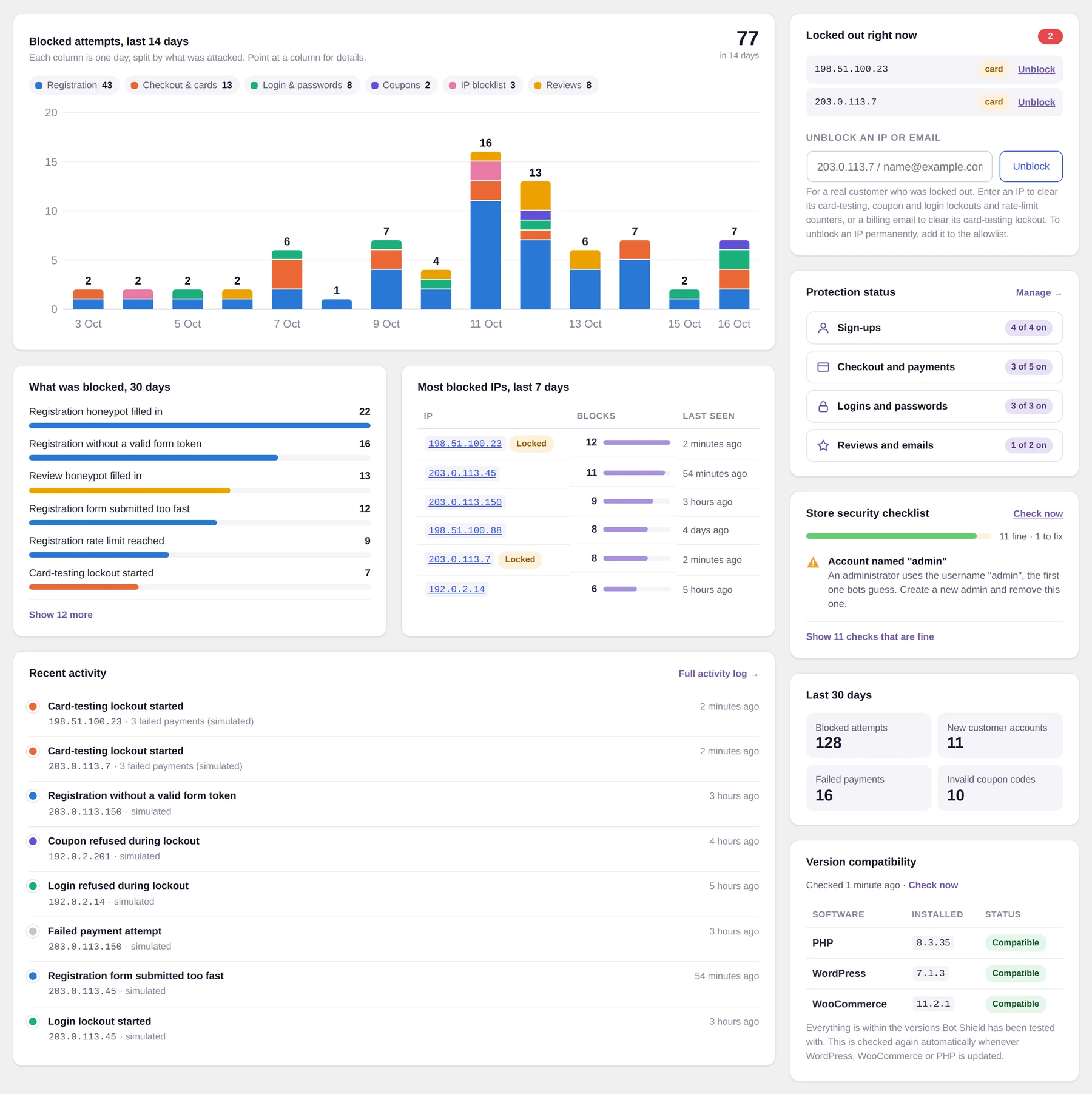Click the bar column labeled 13
The image size is (1092, 1094).
[x=535, y=245]
